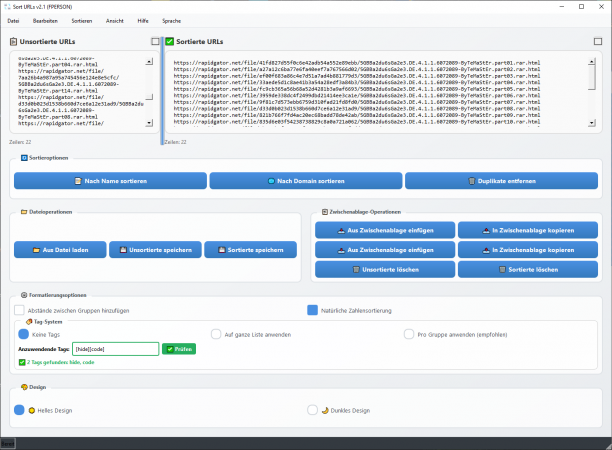Click the sun icon next to Helles Design
Screen dimensions: 612x450
(x=32, y=411)
